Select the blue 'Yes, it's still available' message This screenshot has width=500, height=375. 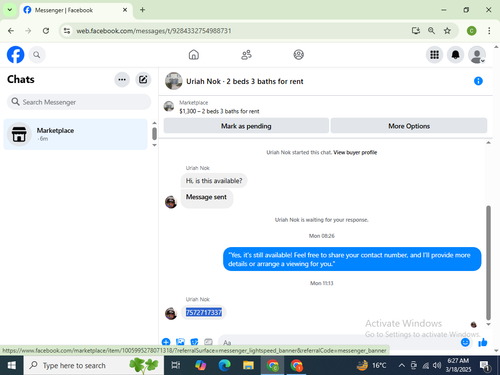pos(352,259)
